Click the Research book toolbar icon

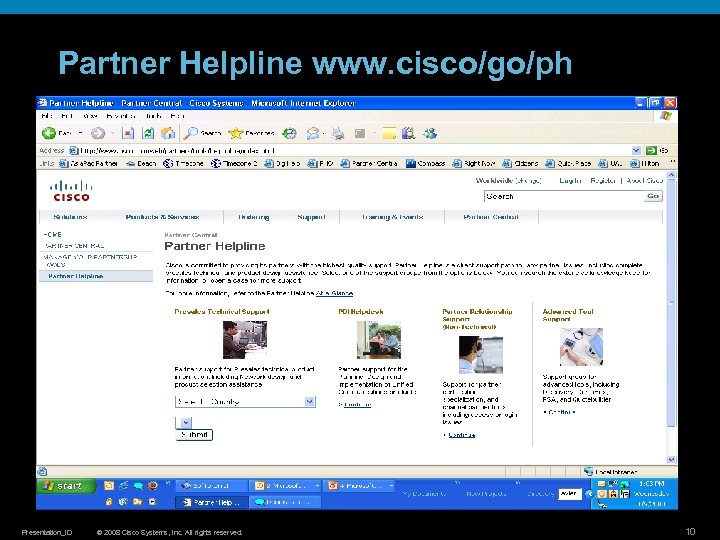pyautogui.click(x=408, y=133)
